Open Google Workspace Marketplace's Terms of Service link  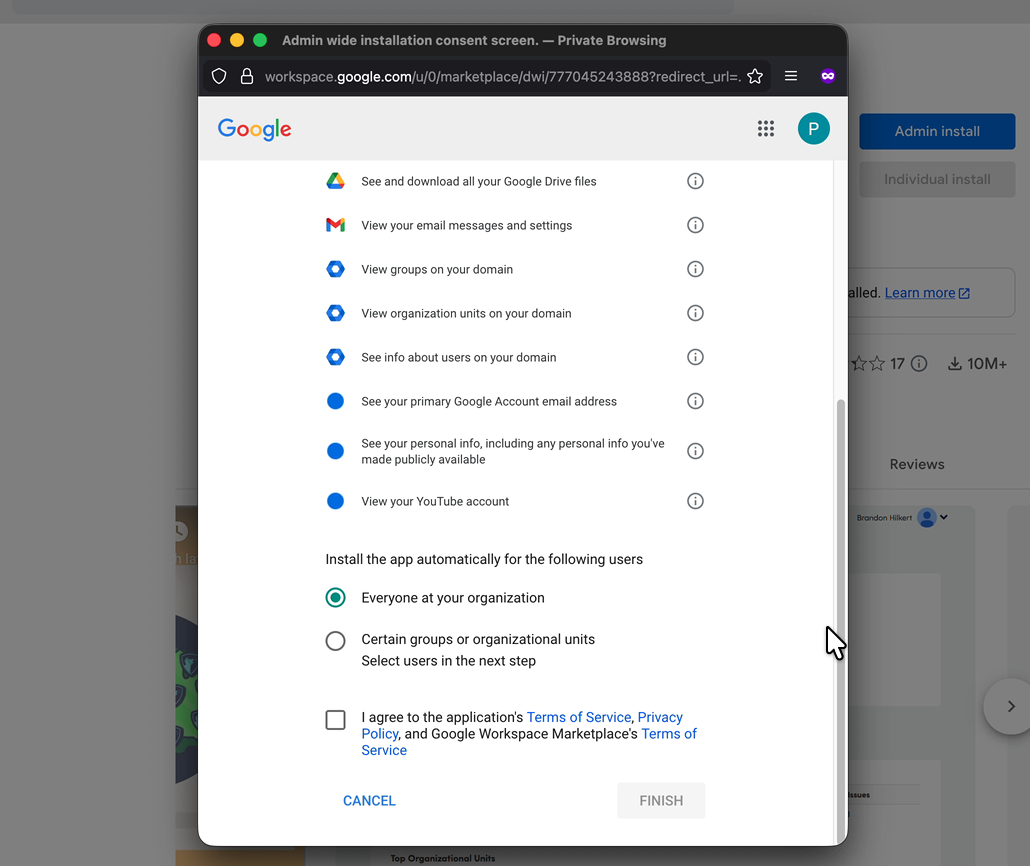[669, 734]
